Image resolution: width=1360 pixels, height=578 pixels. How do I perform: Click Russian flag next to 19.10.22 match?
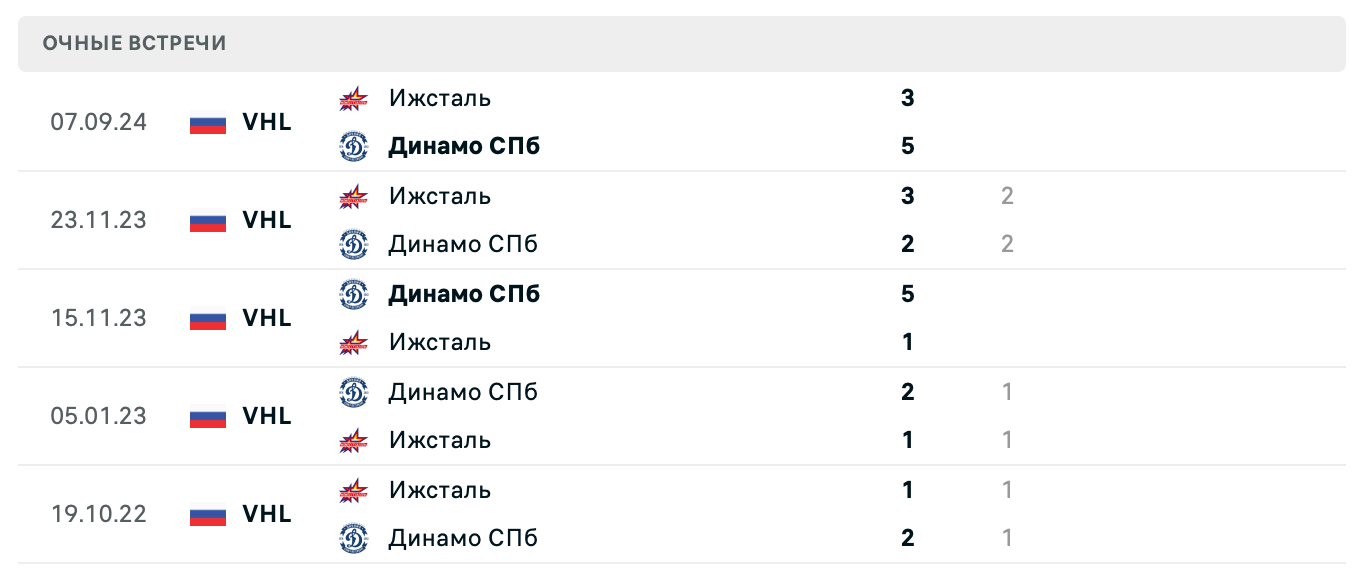coord(208,515)
